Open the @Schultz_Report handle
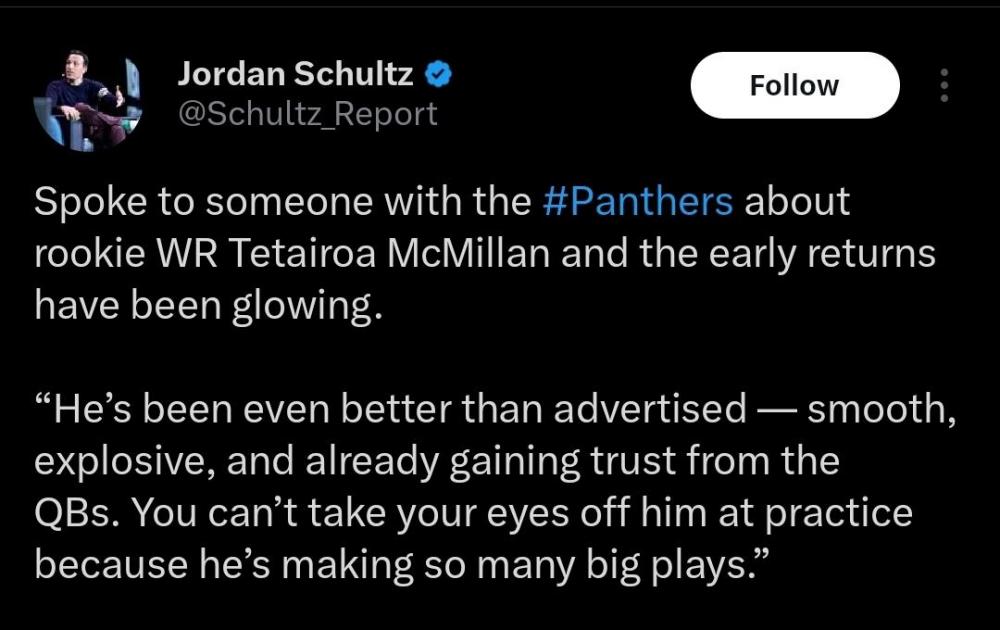The width and height of the screenshot is (1000, 630). [x=307, y=114]
